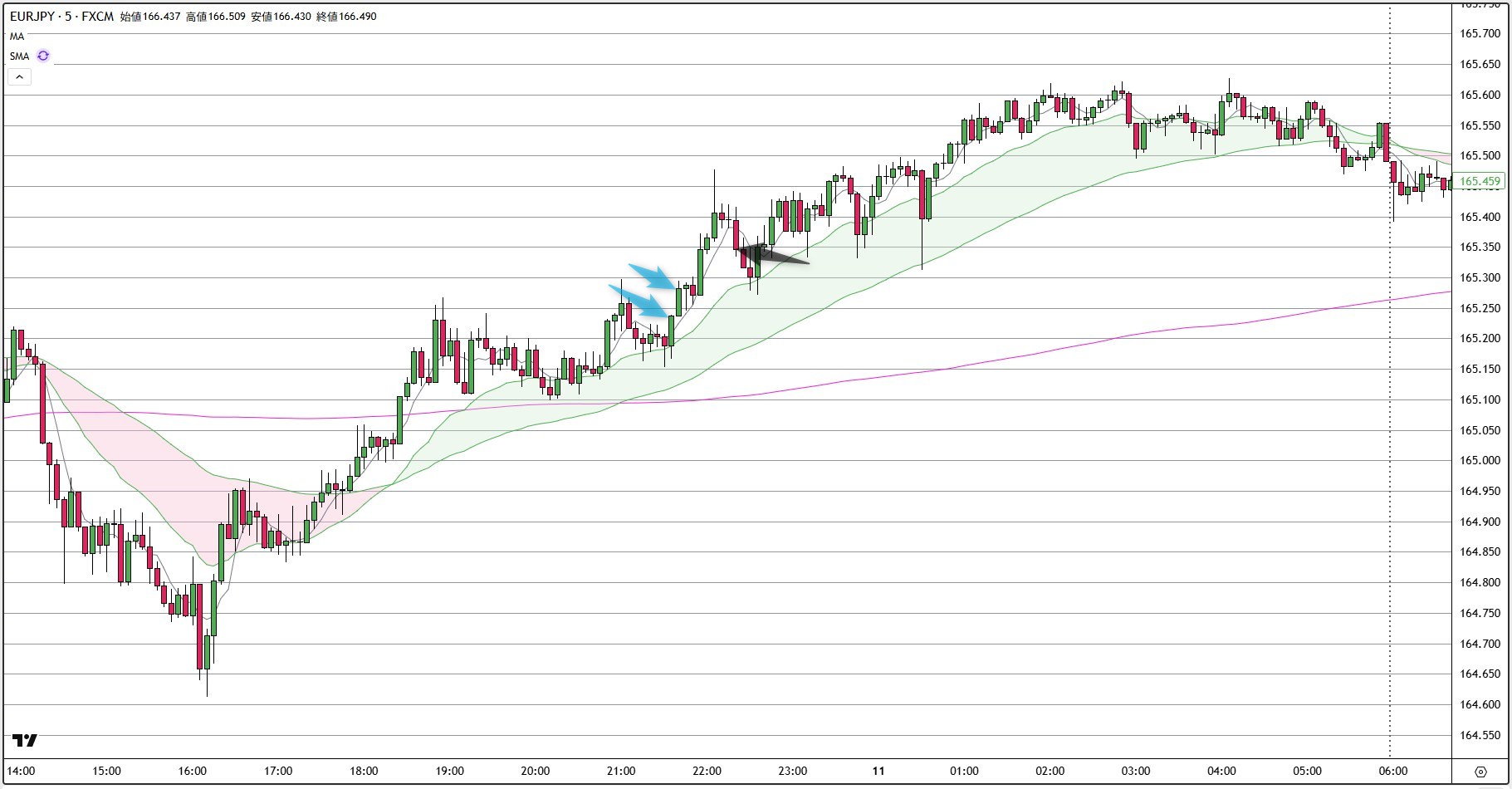Select the MA indicator legend label

[x=17, y=37]
